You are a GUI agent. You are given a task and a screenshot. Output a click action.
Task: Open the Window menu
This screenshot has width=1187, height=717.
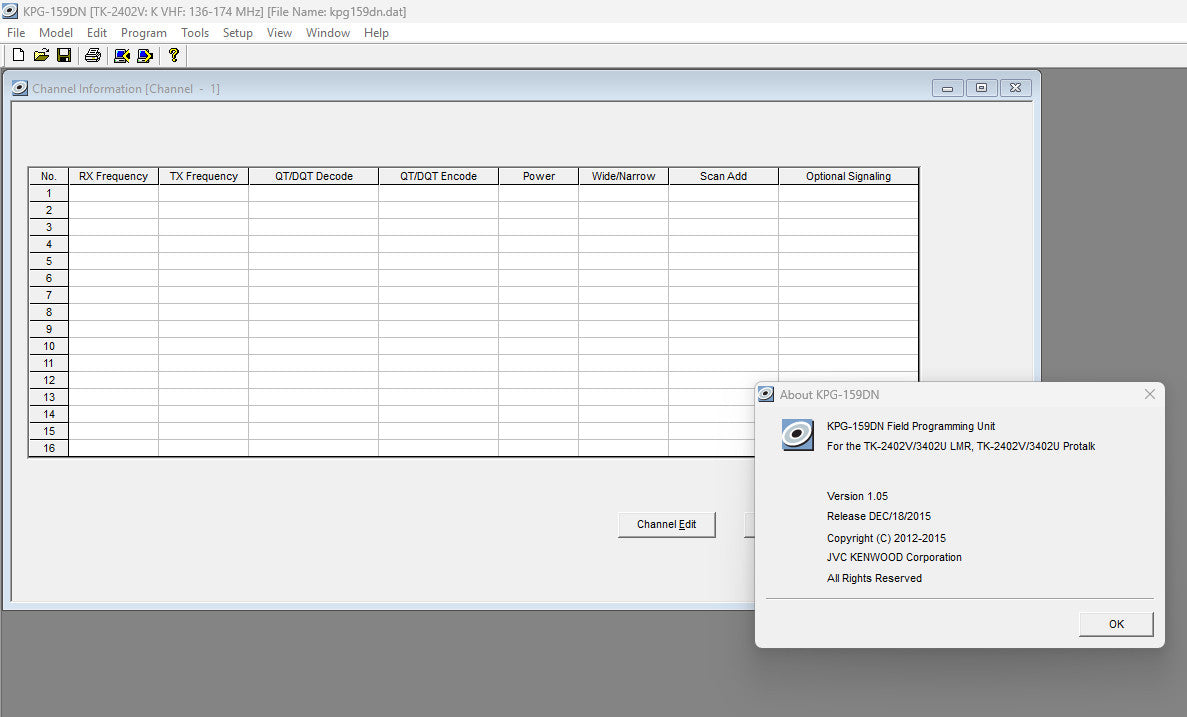[328, 33]
